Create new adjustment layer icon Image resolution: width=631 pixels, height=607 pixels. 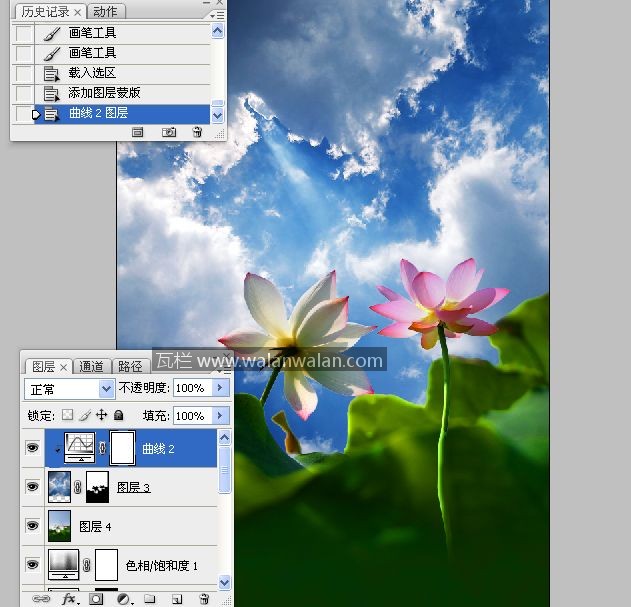[123, 599]
